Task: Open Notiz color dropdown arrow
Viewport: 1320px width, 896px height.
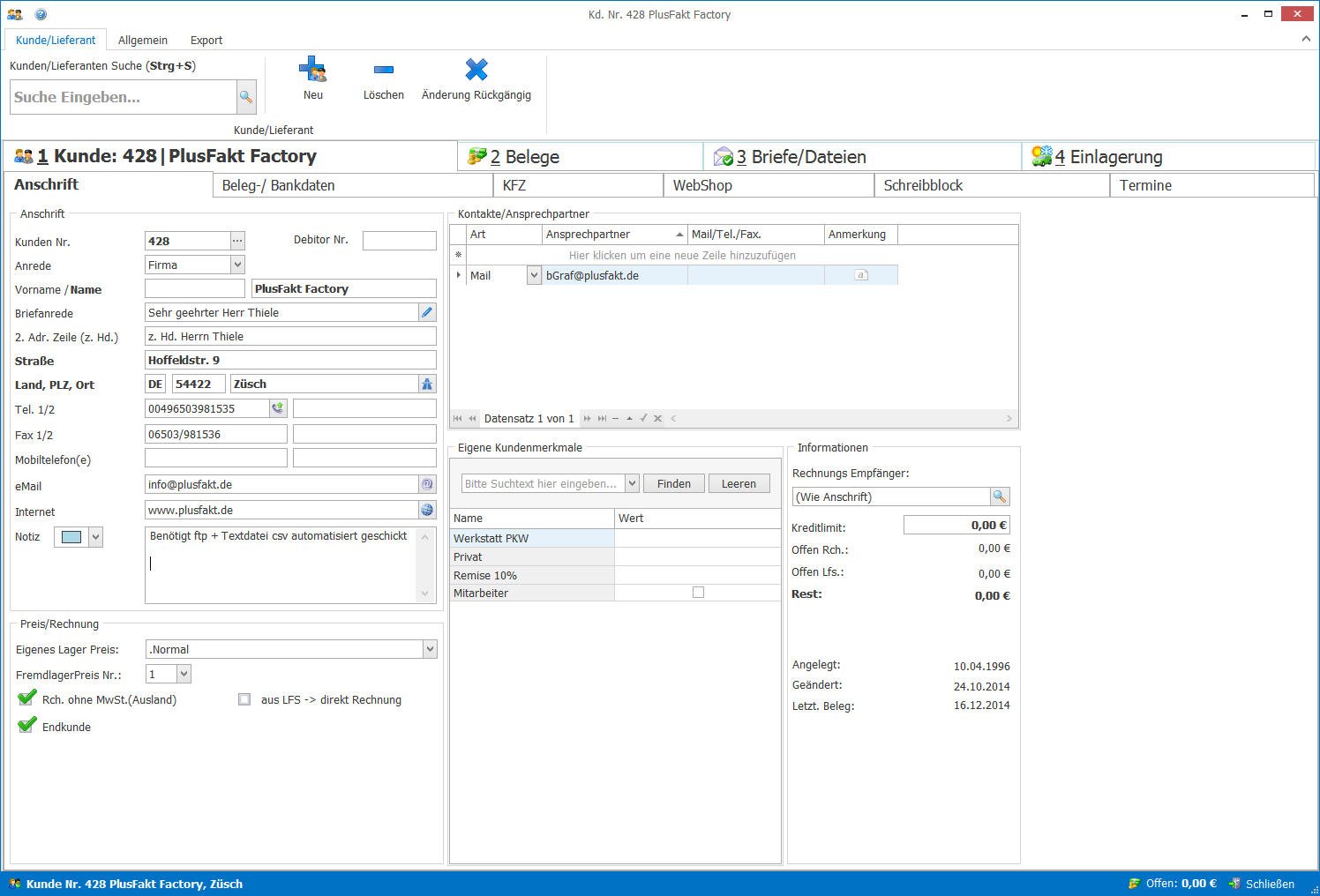Action: [95, 536]
